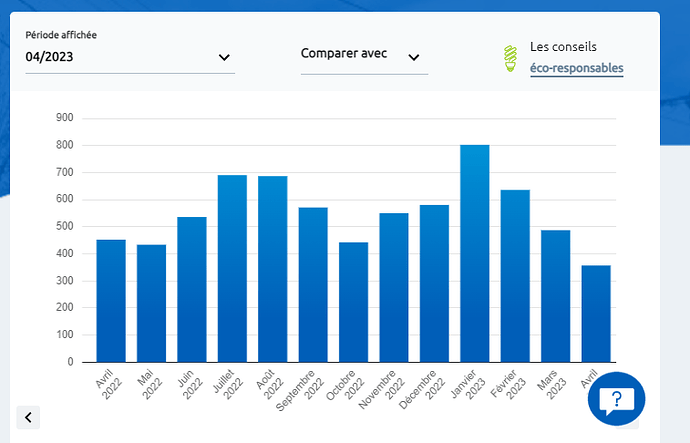This screenshot has height=443, width=690.
Task: Pick the Septembre 2022 bar
Action: pos(313,285)
